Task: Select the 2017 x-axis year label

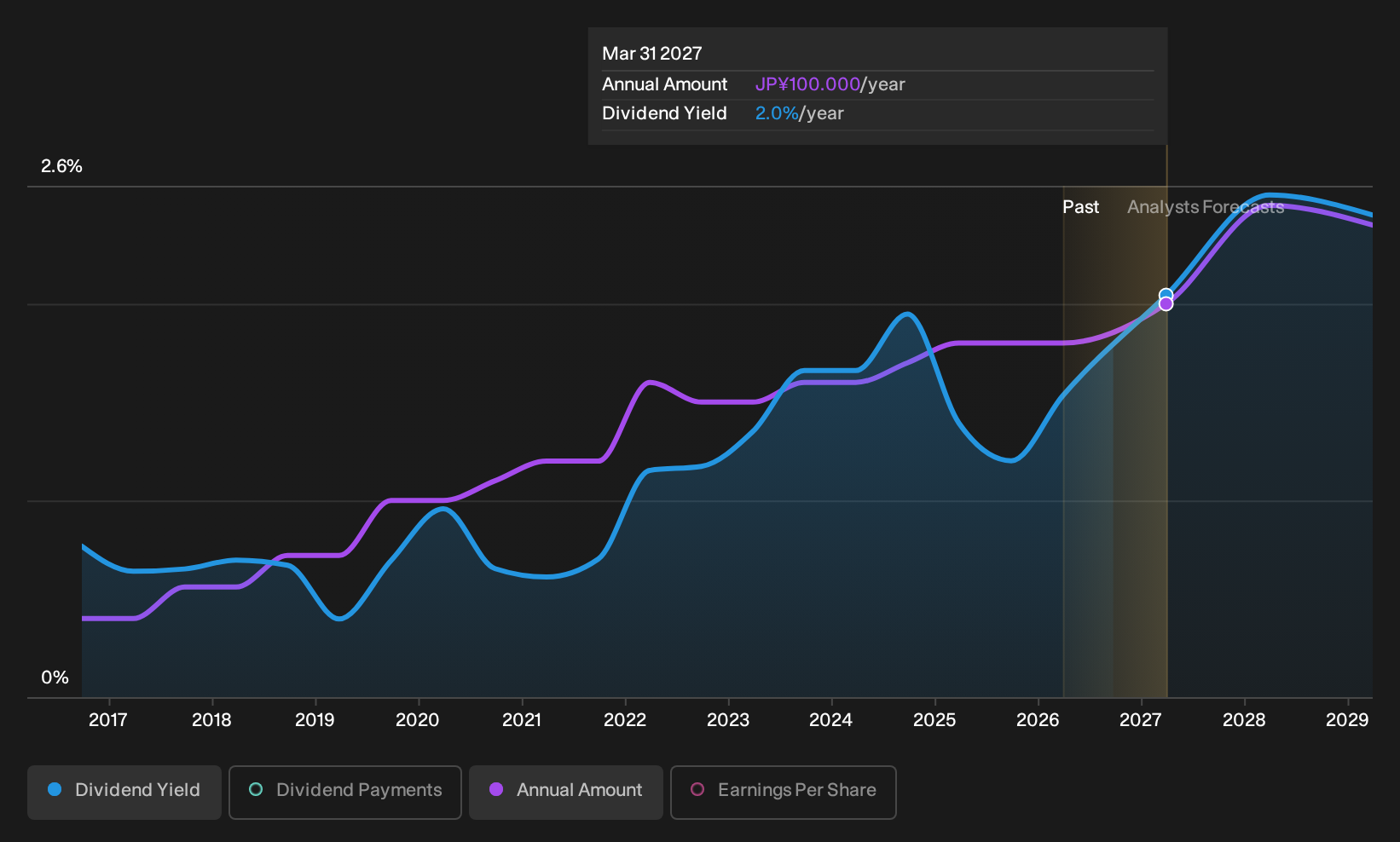Action: coord(108,720)
